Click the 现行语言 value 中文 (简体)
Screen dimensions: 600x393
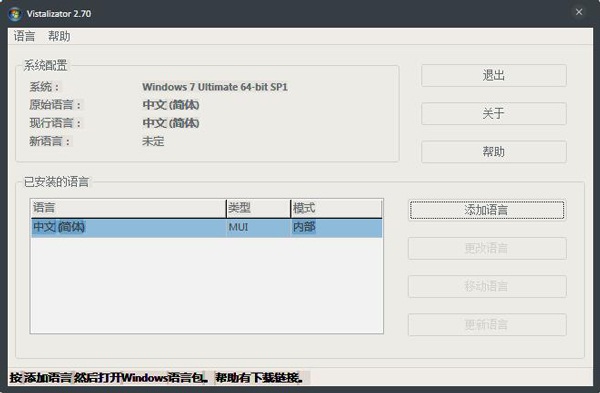171,123
